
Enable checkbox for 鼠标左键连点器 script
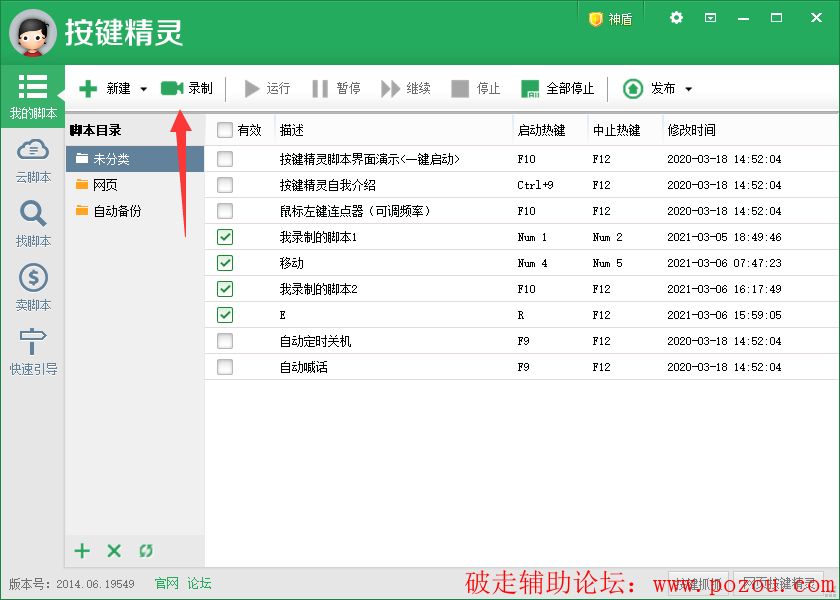point(224,211)
